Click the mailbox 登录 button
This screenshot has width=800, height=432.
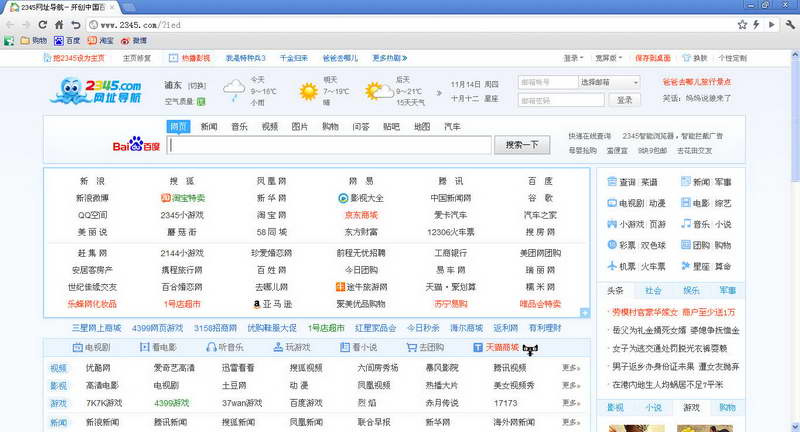click(624, 100)
